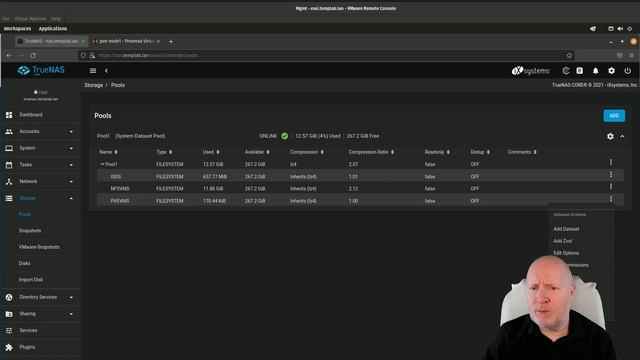Image resolution: width=640 pixels, height=360 pixels.
Task: Open the top bar settings gear
Action: 611,71
